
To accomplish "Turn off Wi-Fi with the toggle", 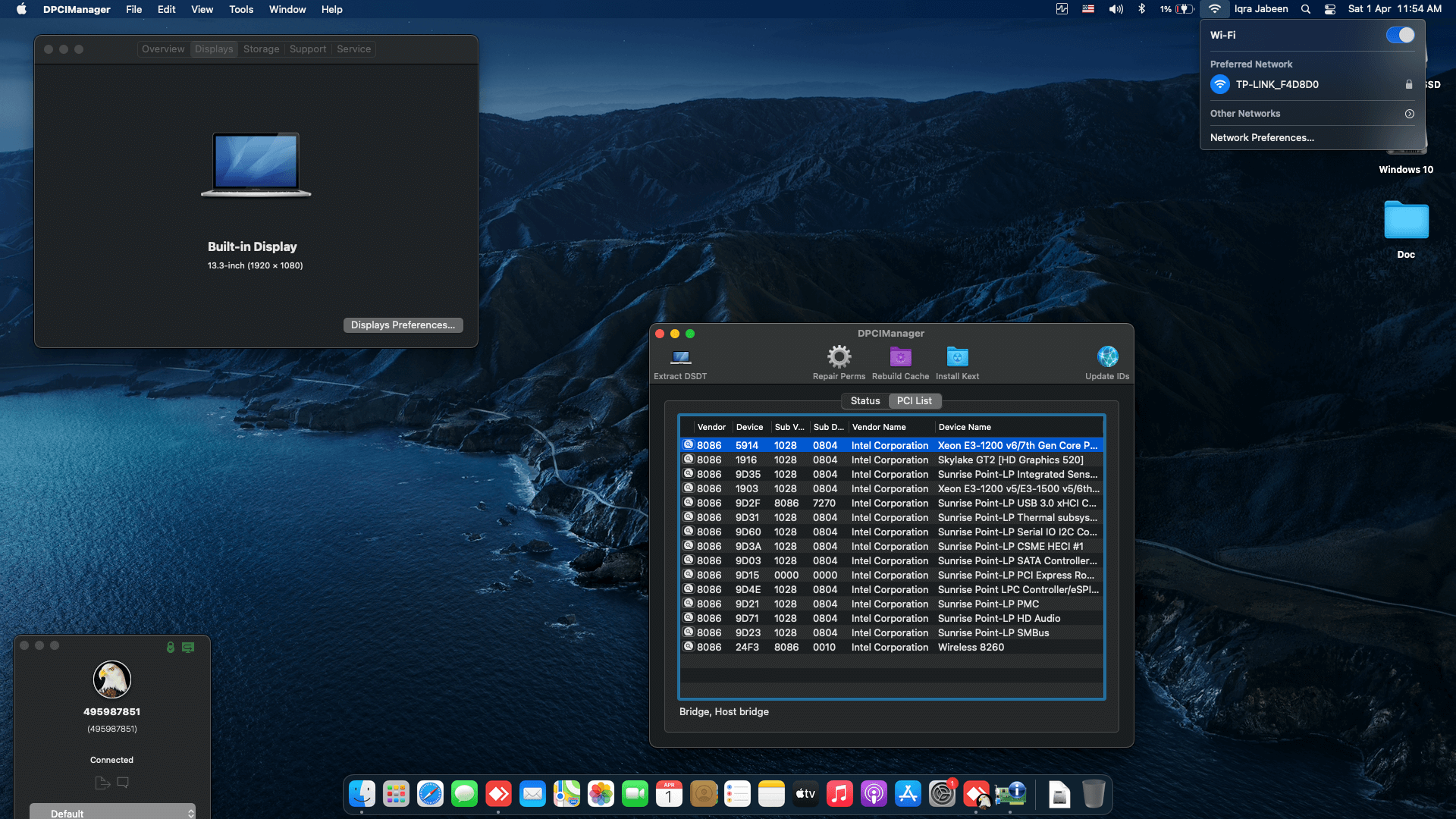I will [x=1400, y=34].
